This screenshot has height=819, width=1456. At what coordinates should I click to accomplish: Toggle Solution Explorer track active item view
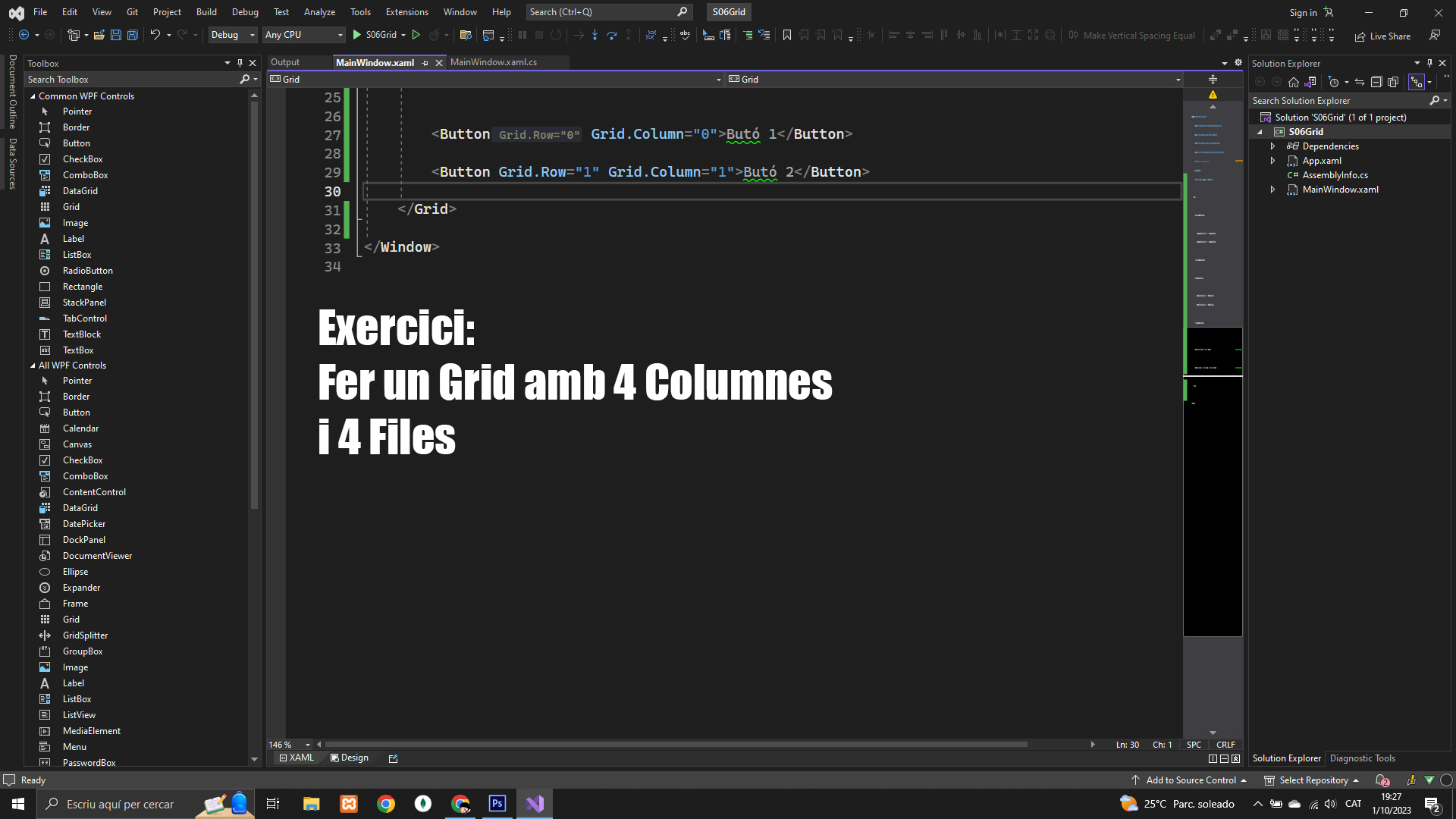1416,82
